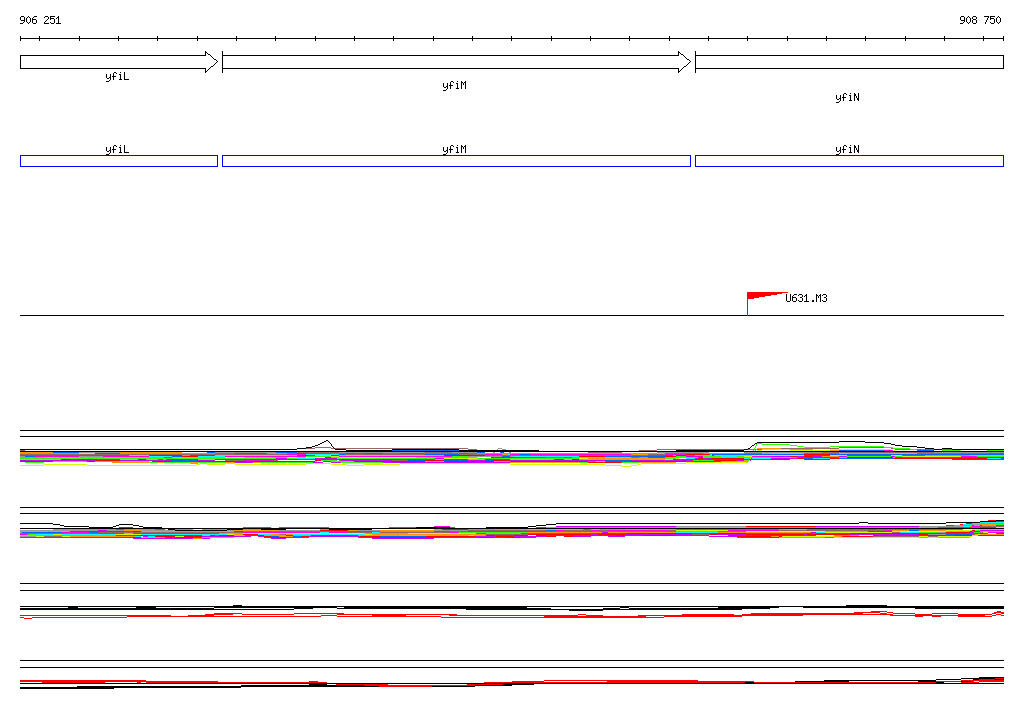Select the blue yfiN annotation box

[x=850, y=161]
